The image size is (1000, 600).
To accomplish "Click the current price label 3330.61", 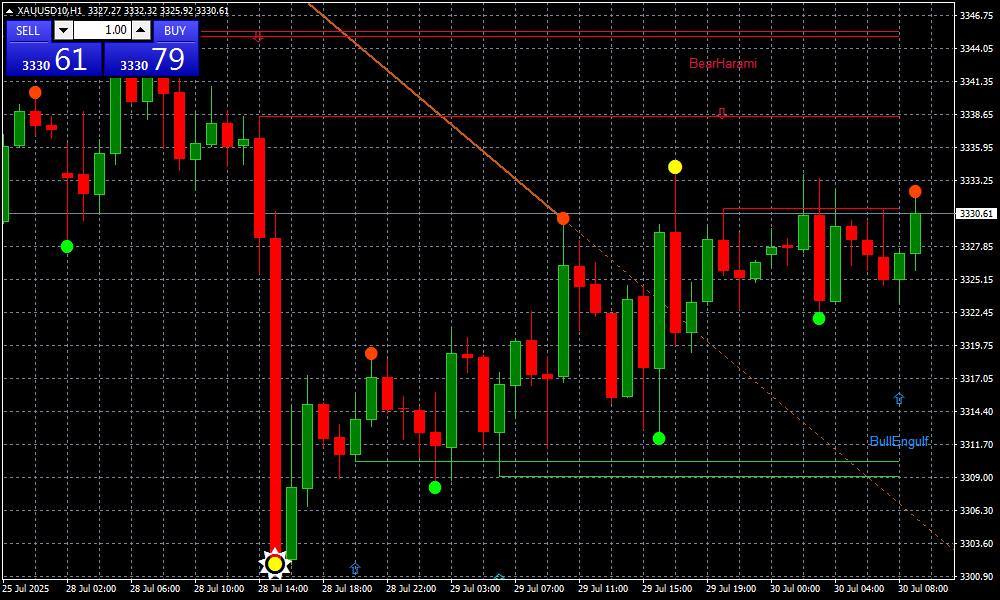I will pos(976,213).
